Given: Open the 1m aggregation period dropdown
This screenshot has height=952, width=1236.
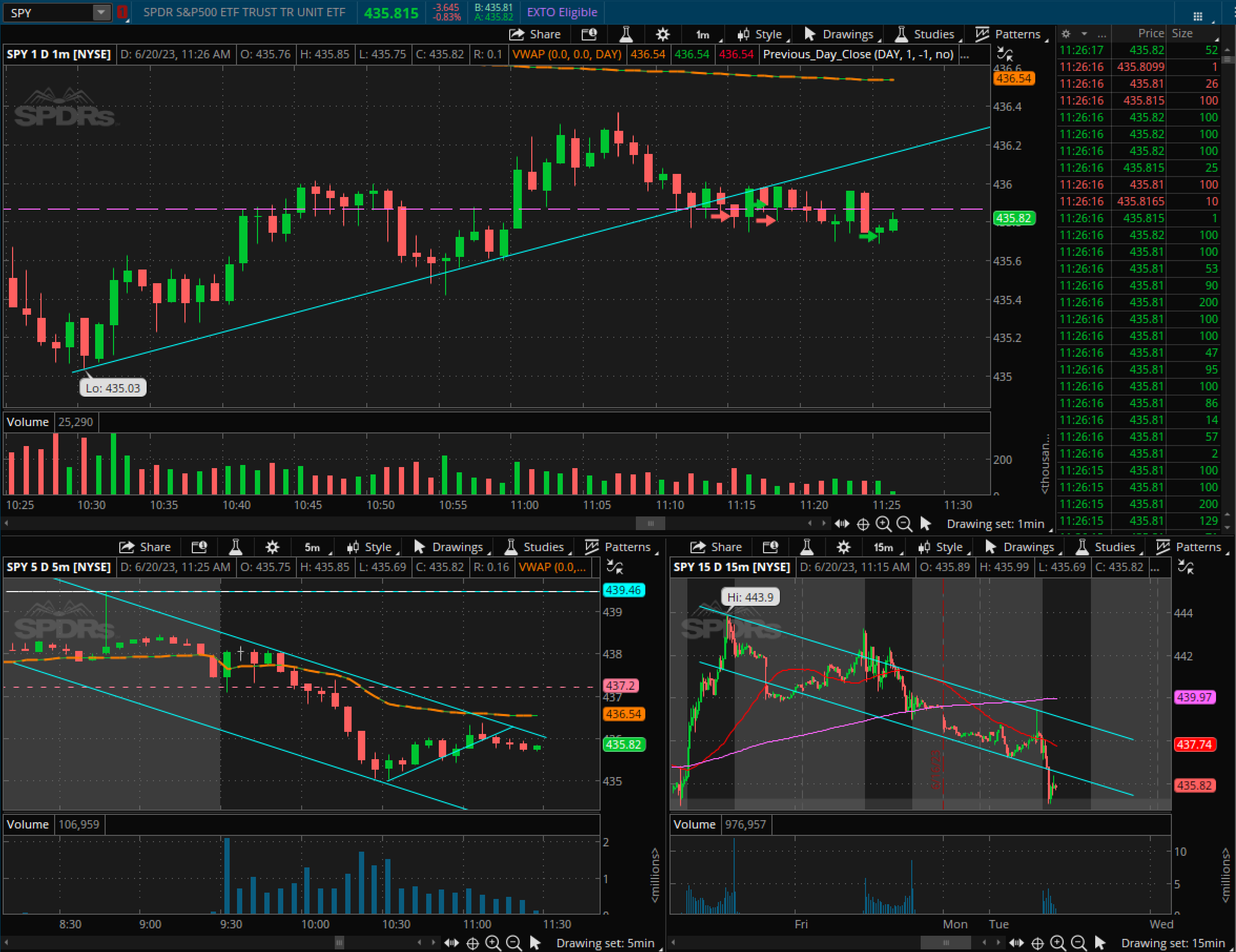Looking at the screenshot, I should coord(704,35).
